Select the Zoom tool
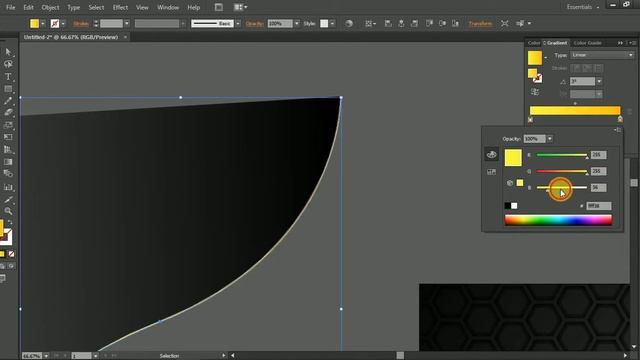This screenshot has width=640, height=360. pyautogui.click(x=8, y=211)
